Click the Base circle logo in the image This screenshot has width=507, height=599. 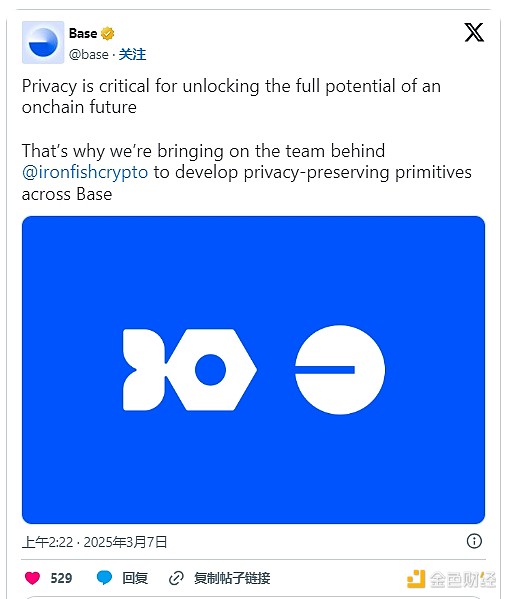340,369
